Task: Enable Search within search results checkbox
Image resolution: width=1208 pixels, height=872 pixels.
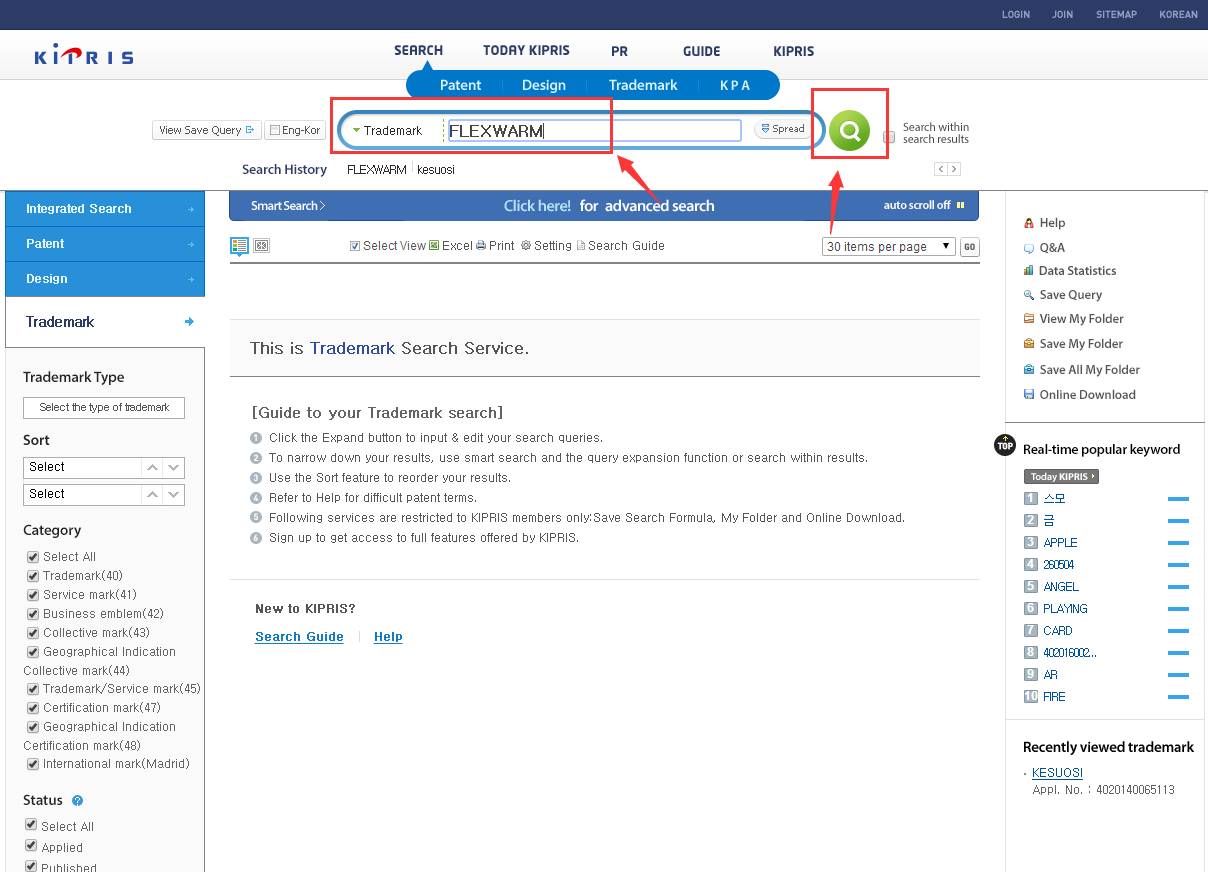Action: click(889, 137)
